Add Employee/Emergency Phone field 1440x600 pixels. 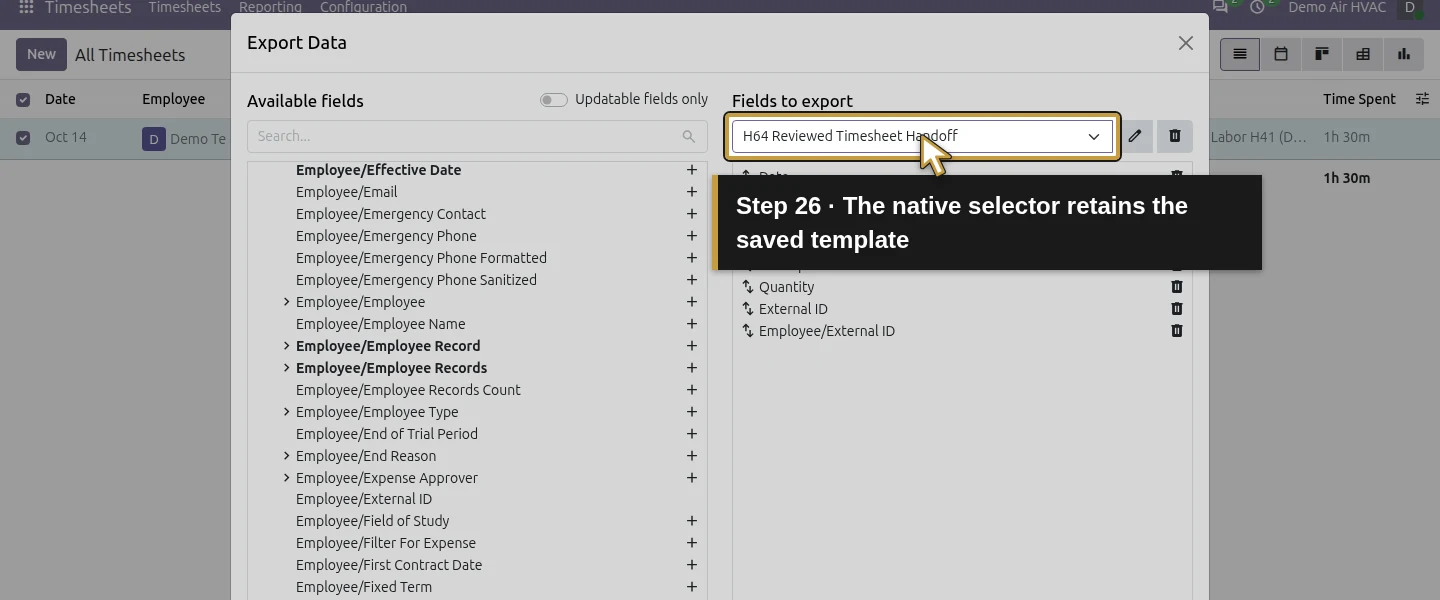[691, 236]
